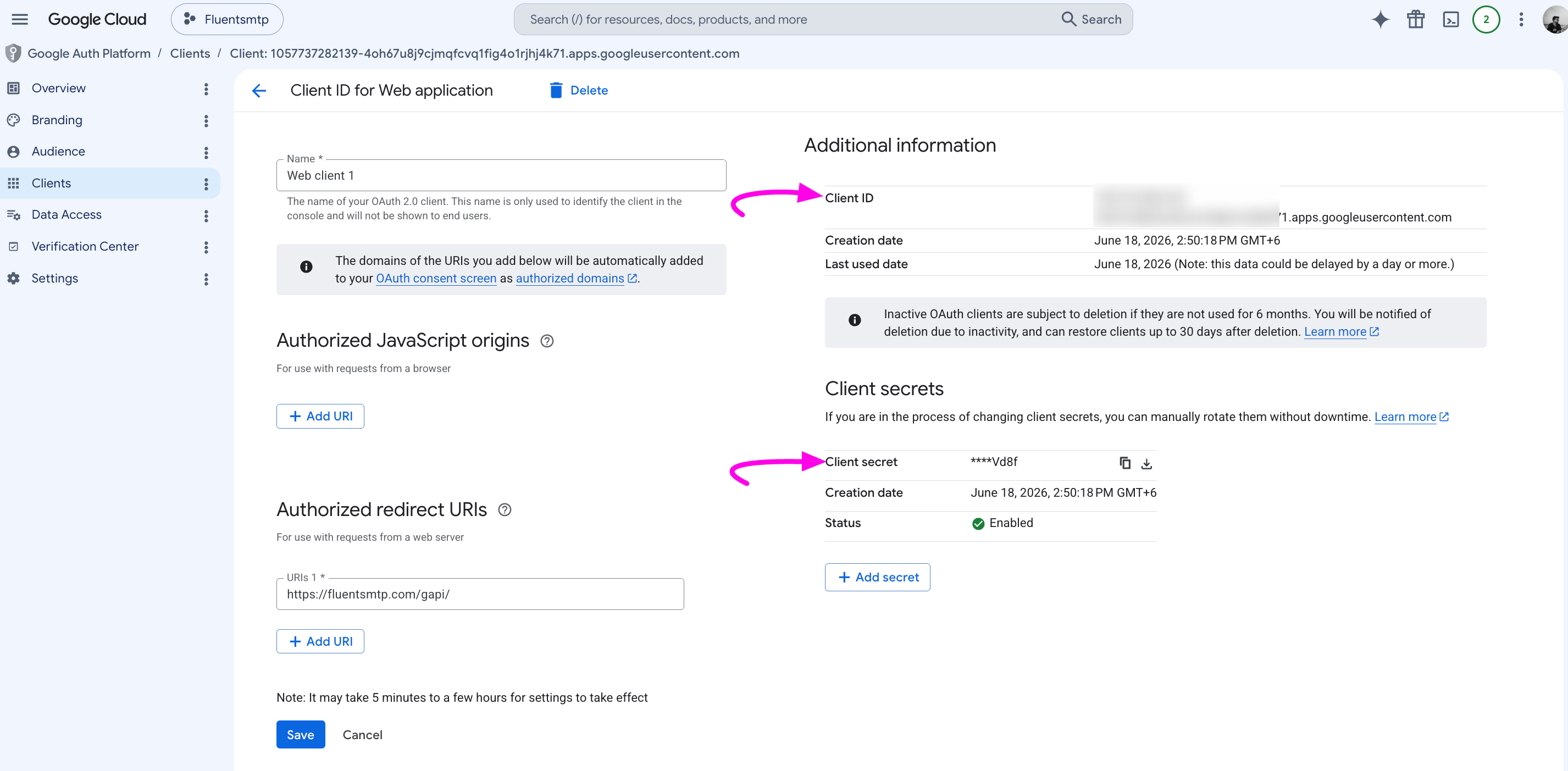
Task: Select the Client ID value ending apps.googleusercontent.com
Action: (x=1273, y=208)
